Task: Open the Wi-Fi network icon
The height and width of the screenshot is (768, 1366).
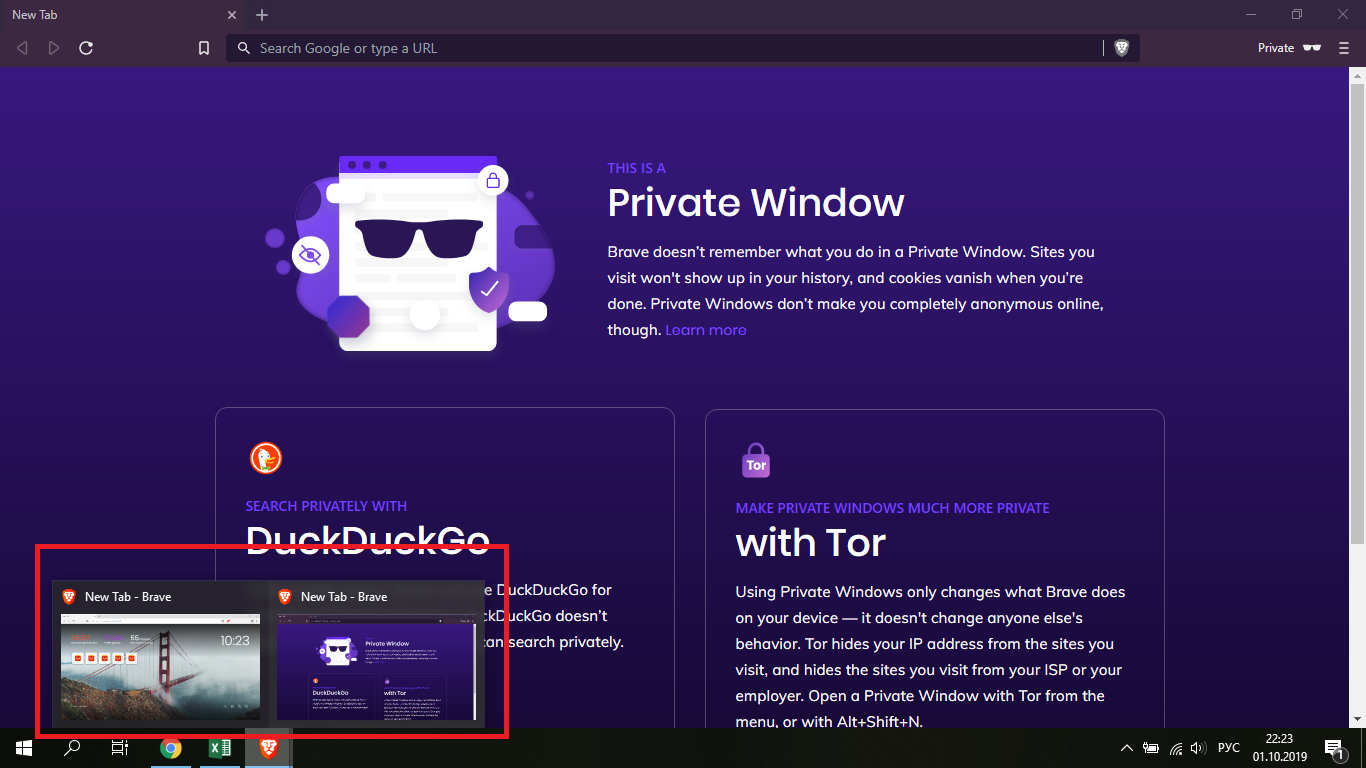Action: [1176, 748]
